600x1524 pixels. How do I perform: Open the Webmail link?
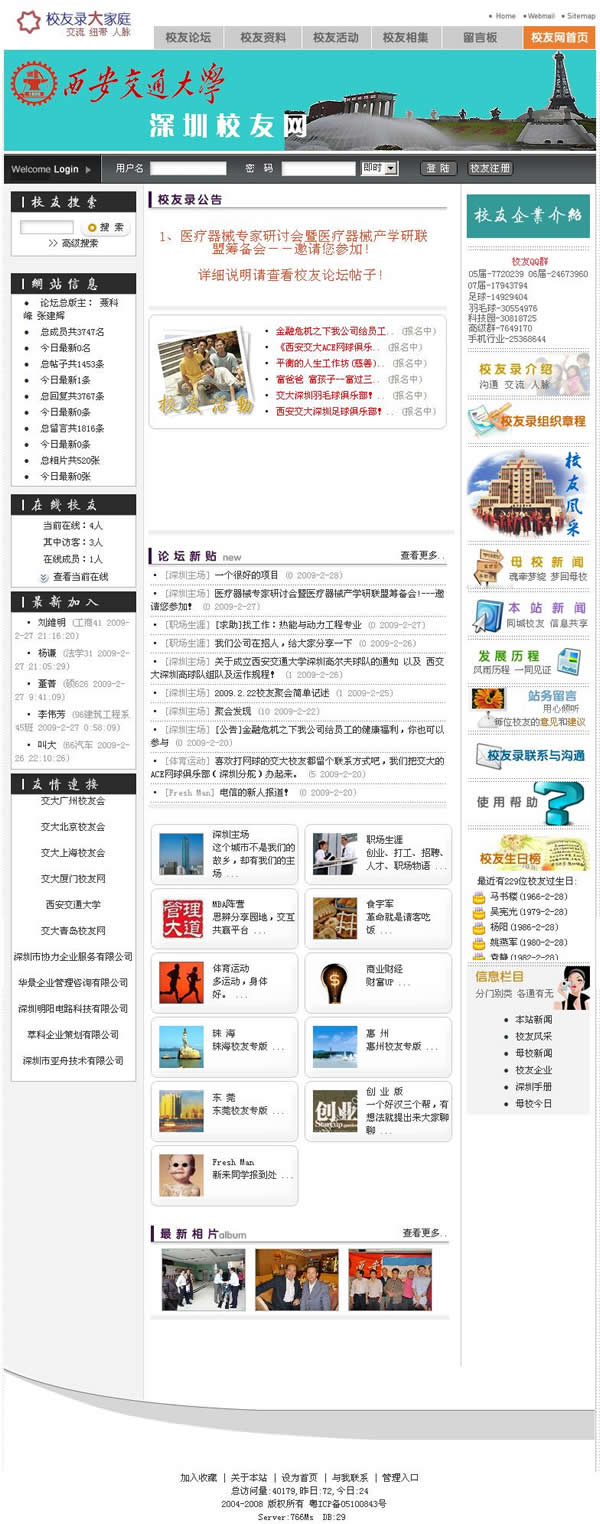541,16
